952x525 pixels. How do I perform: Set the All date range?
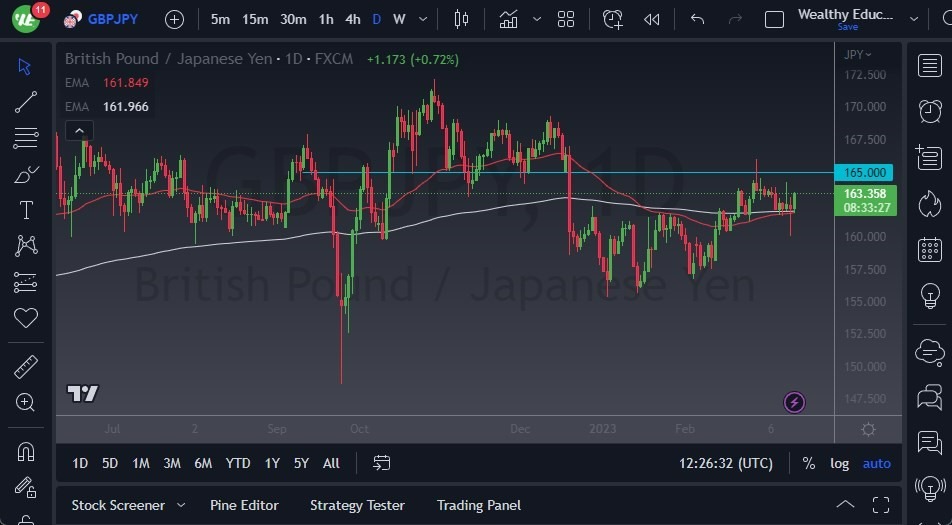(332, 463)
